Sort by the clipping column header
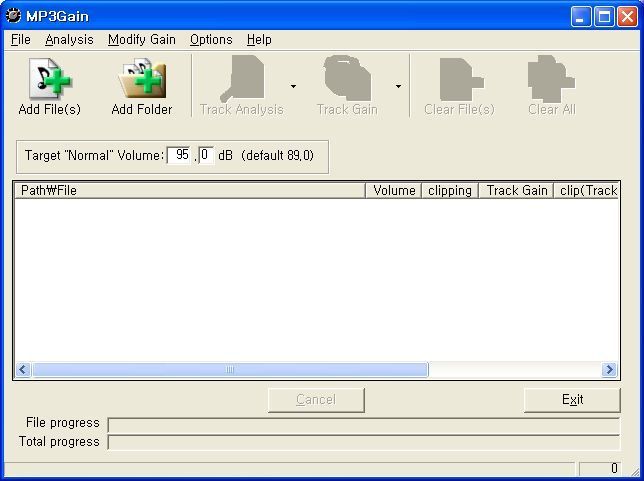644x481 pixels. (450, 191)
